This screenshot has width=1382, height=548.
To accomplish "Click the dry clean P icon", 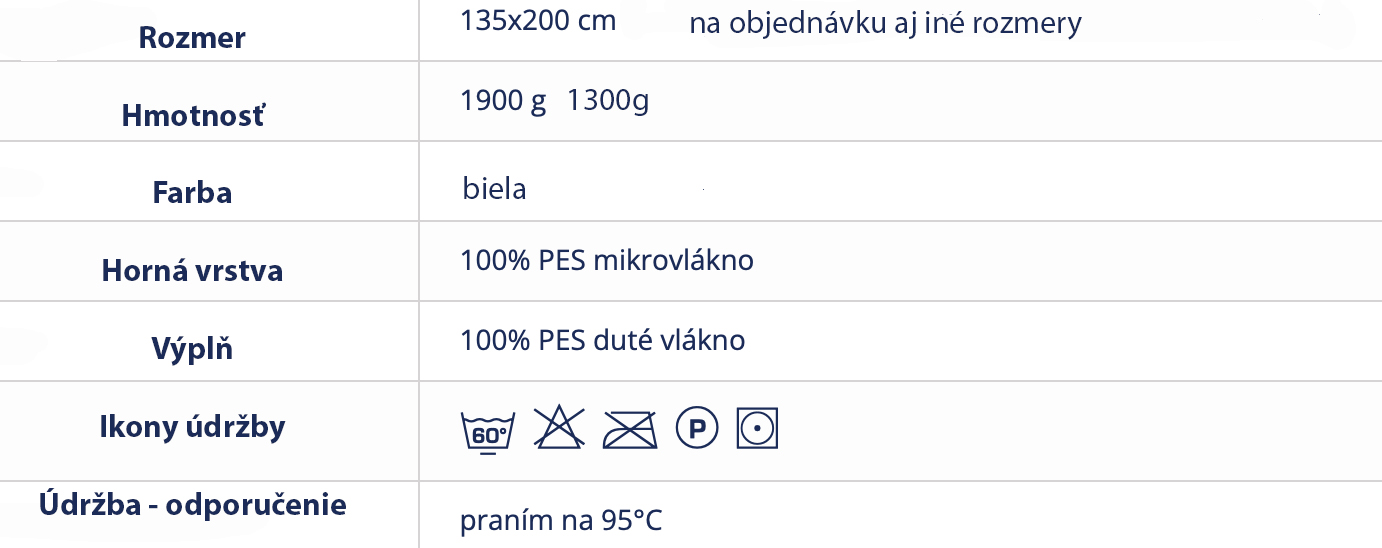I will [x=697, y=429].
